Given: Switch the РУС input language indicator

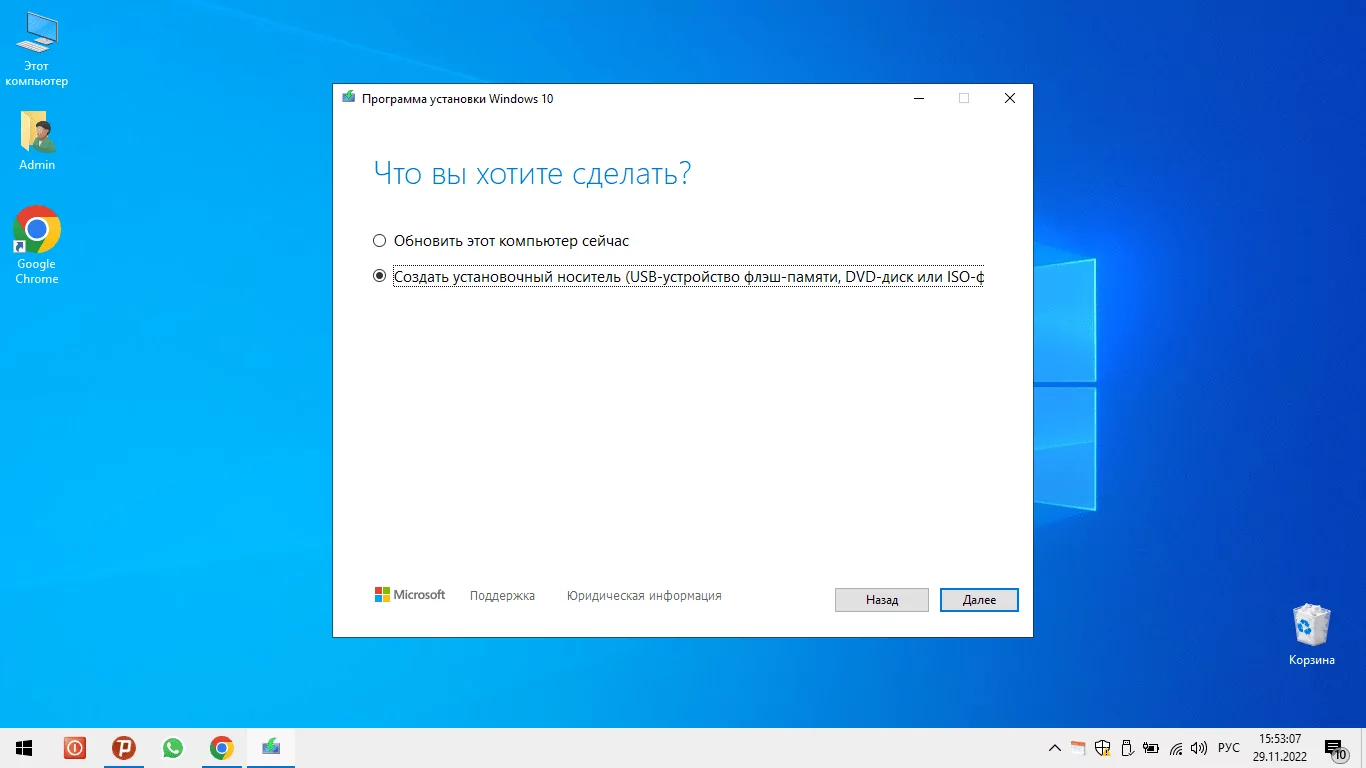Looking at the screenshot, I should 1228,748.
